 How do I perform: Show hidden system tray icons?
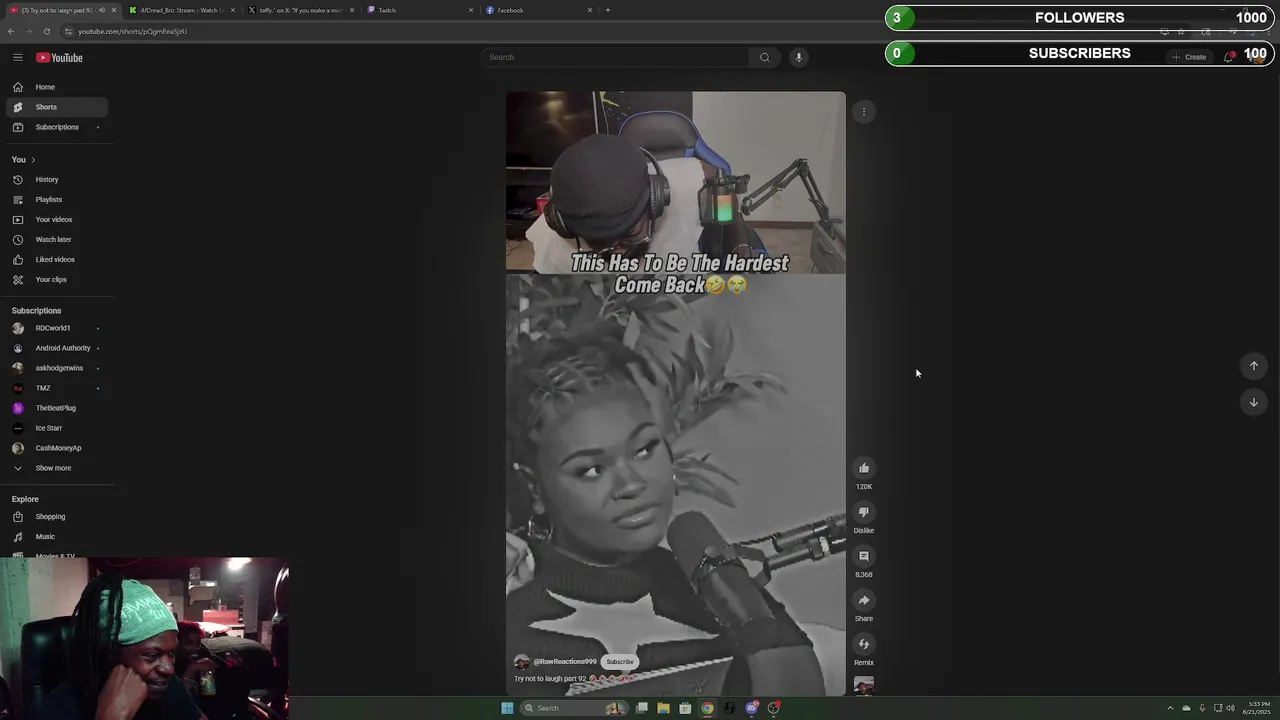pyautogui.click(x=1170, y=708)
